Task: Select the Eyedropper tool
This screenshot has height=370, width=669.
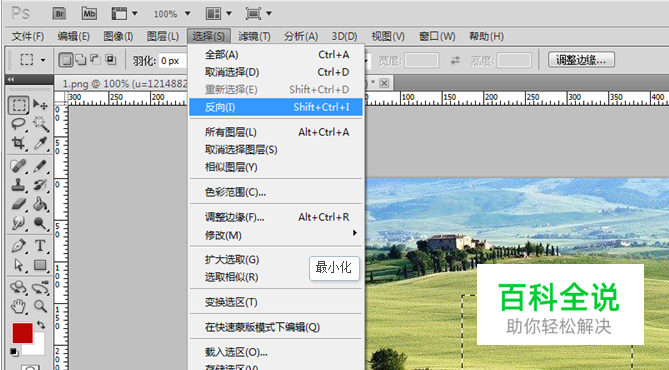Action: (40, 143)
